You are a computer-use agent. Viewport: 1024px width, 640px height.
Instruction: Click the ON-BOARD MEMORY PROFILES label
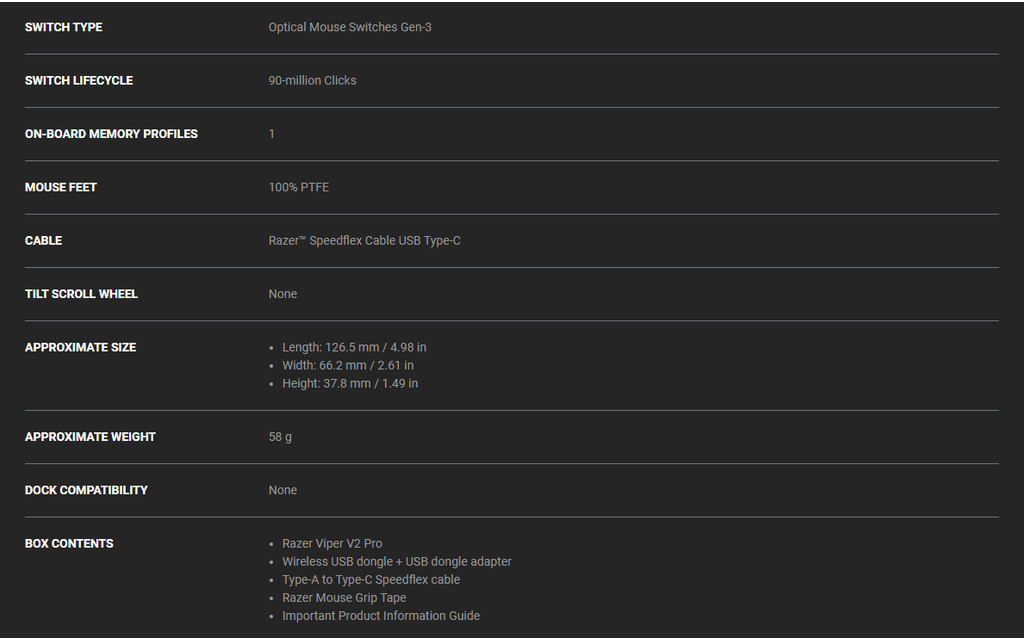coord(111,134)
